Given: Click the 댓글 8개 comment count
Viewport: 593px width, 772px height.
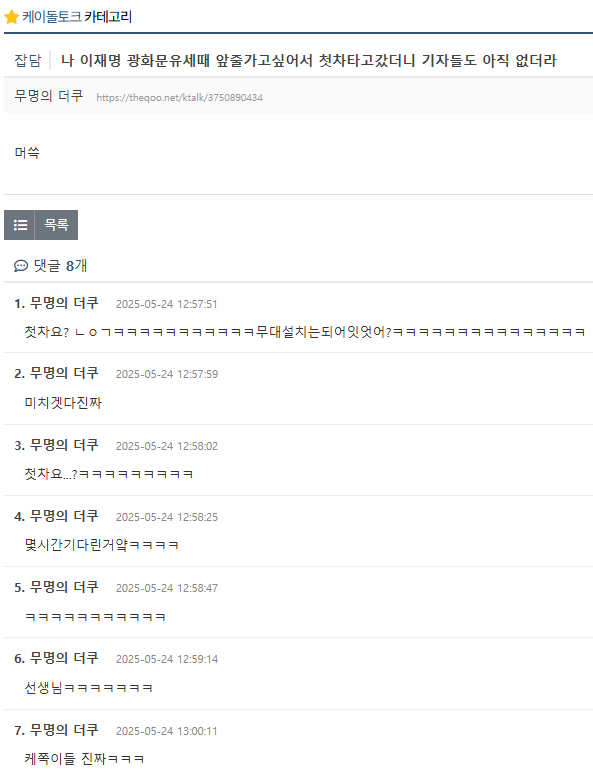Looking at the screenshot, I should coord(60,266).
